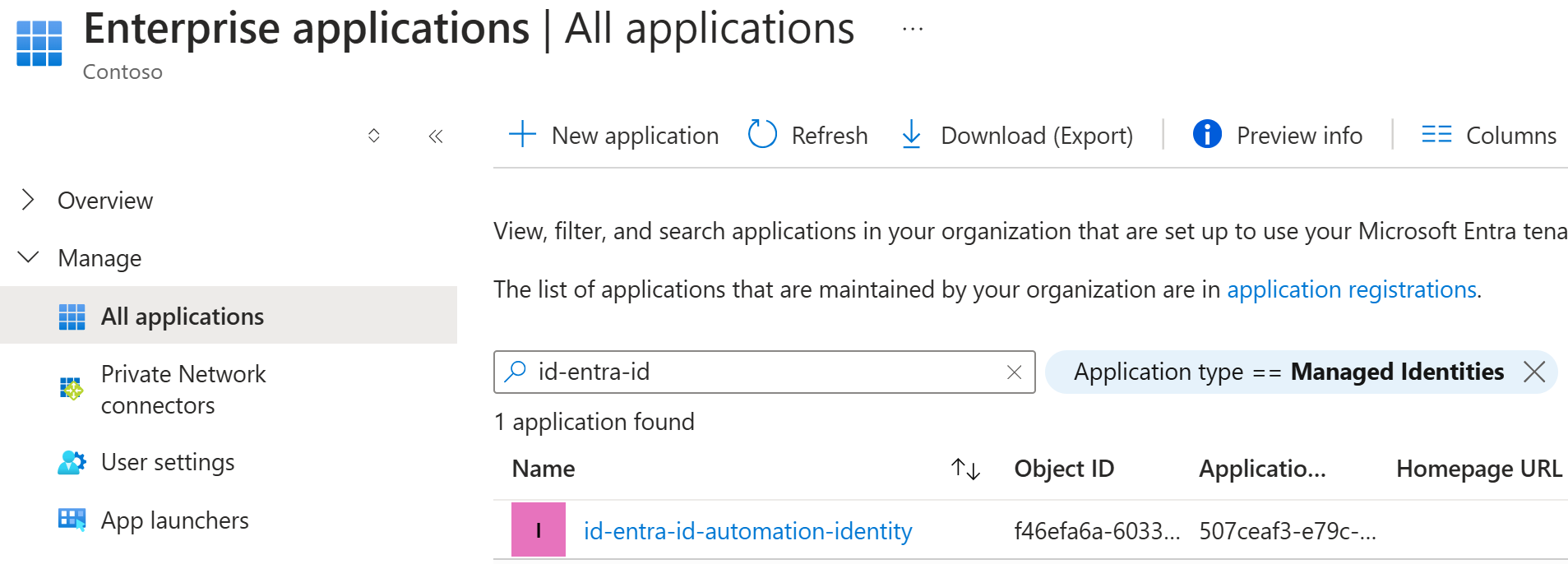Click the Application ID column header
The width and height of the screenshot is (1568, 564).
coord(1262,469)
